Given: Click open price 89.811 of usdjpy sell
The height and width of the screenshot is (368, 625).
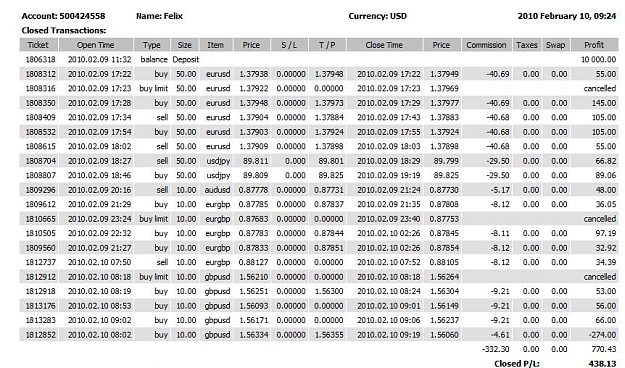Looking at the screenshot, I should 256,161.
